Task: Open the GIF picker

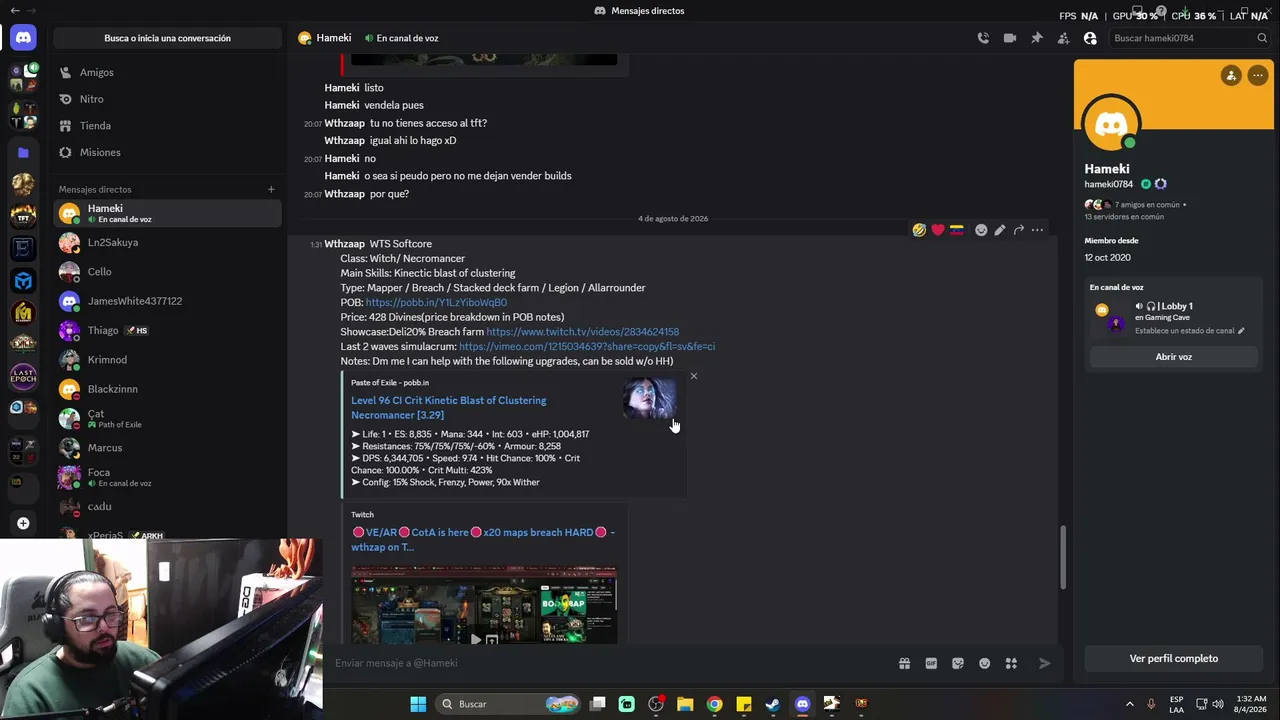Action: (x=931, y=663)
